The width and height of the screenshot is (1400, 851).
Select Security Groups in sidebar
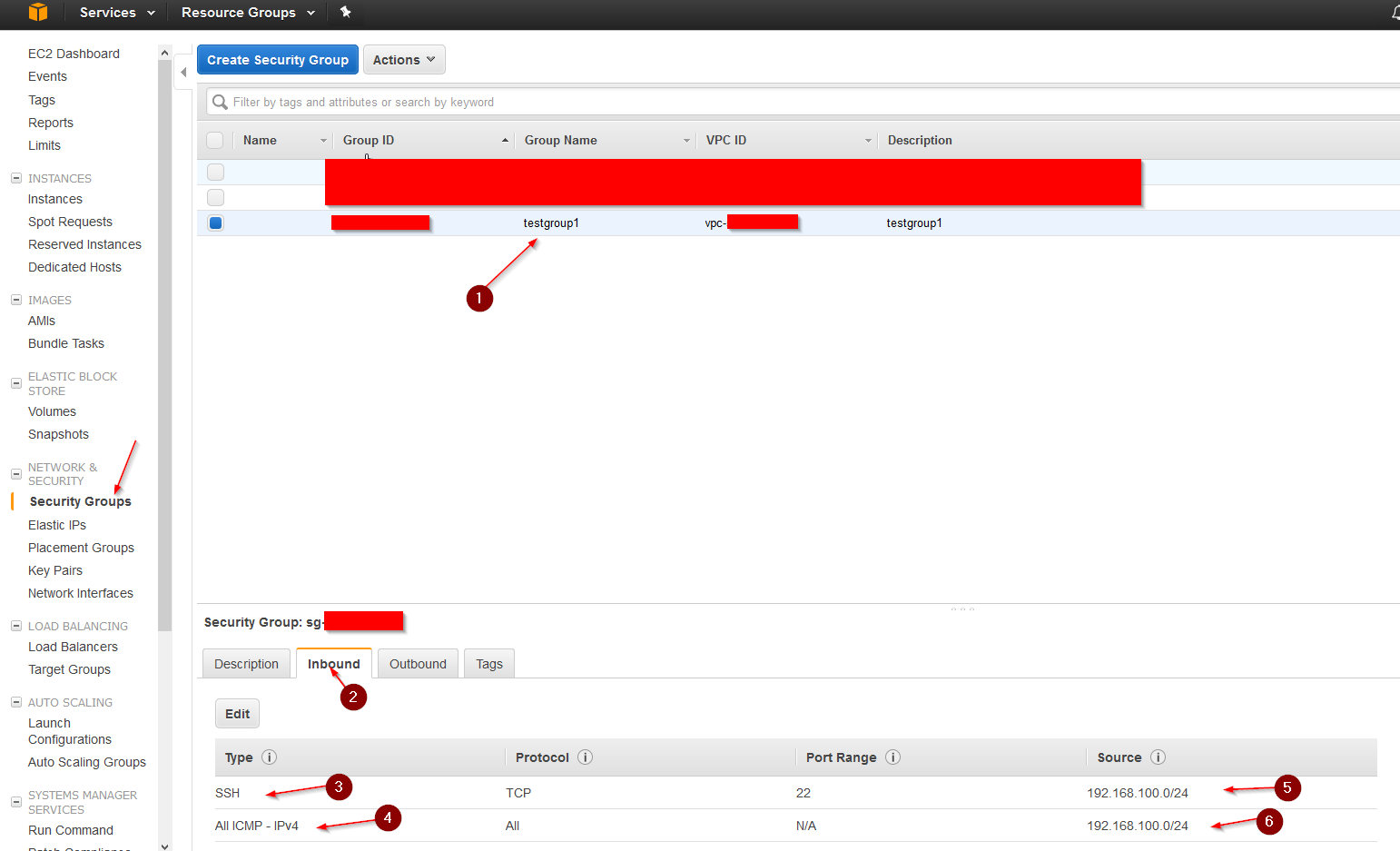pyautogui.click(x=80, y=501)
